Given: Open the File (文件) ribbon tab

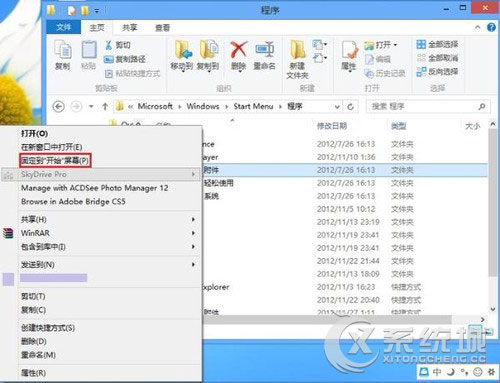Looking at the screenshot, I should (x=63, y=27).
